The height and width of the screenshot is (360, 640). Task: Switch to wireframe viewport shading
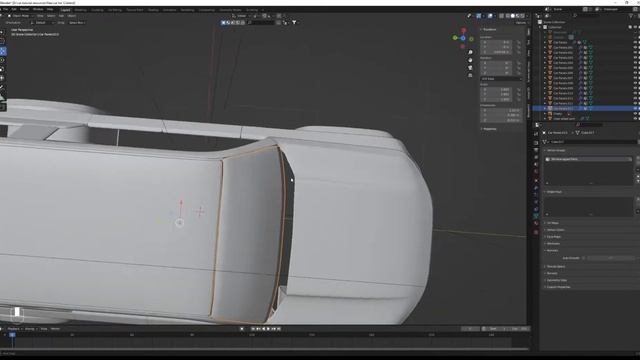pyautogui.click(x=507, y=16)
